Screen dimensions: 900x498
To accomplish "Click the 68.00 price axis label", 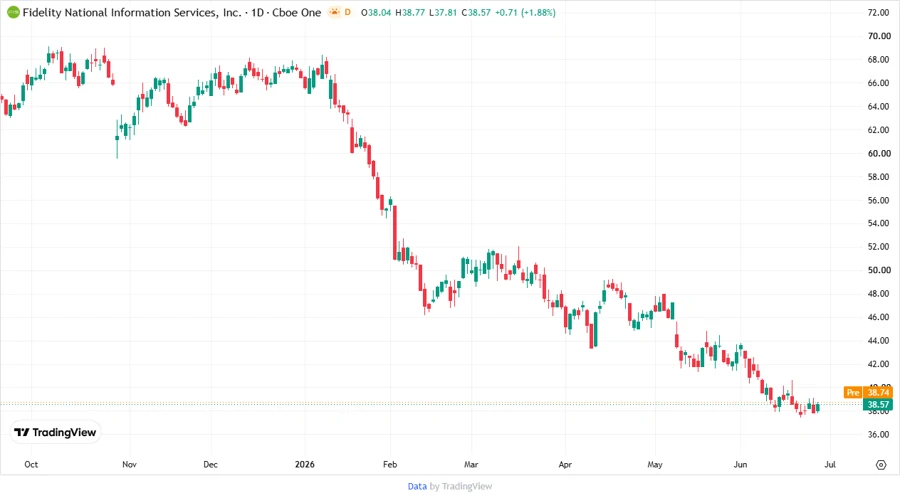I will tap(879, 60).
